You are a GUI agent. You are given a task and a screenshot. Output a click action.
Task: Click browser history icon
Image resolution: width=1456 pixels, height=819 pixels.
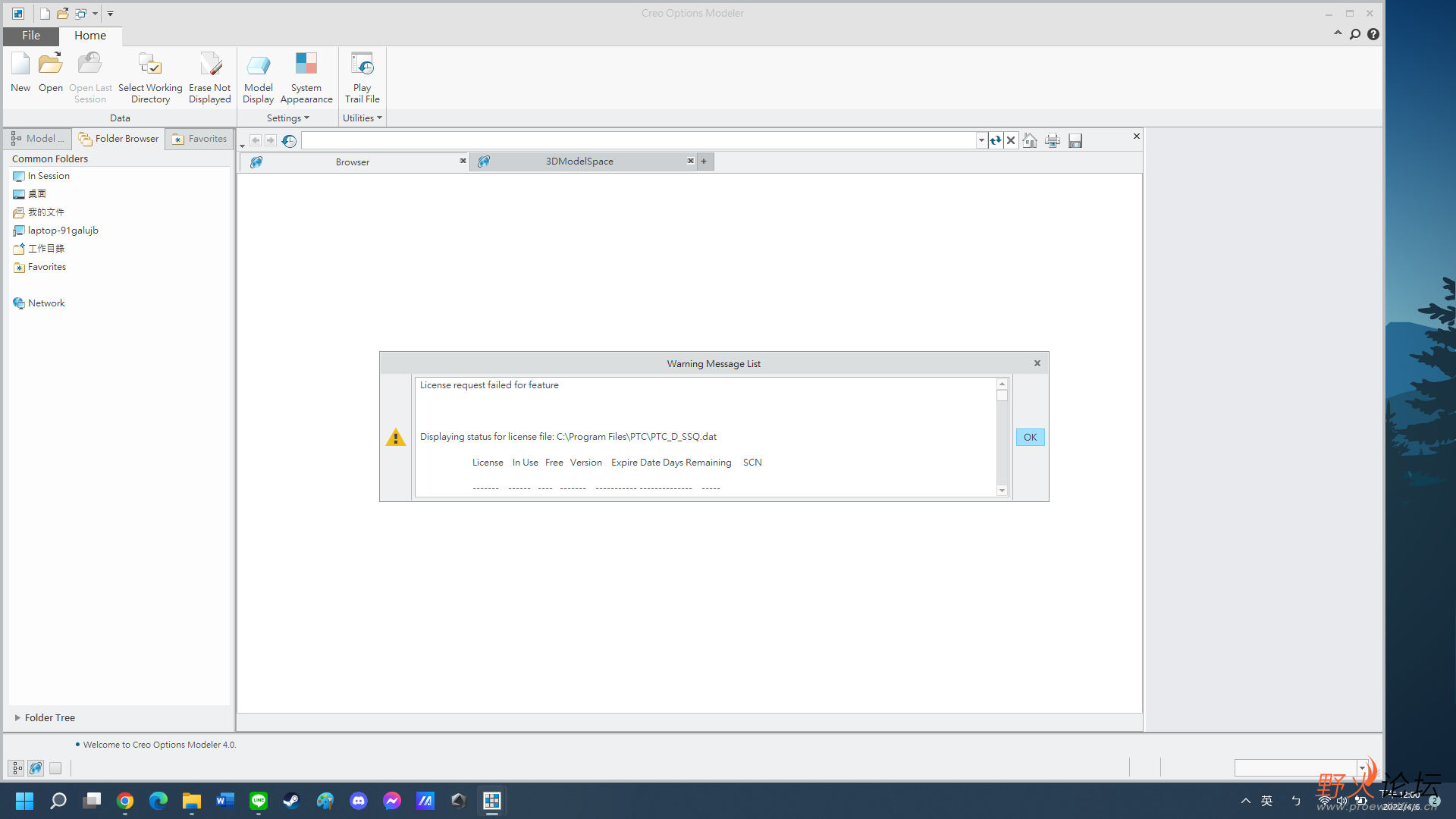pyautogui.click(x=289, y=140)
